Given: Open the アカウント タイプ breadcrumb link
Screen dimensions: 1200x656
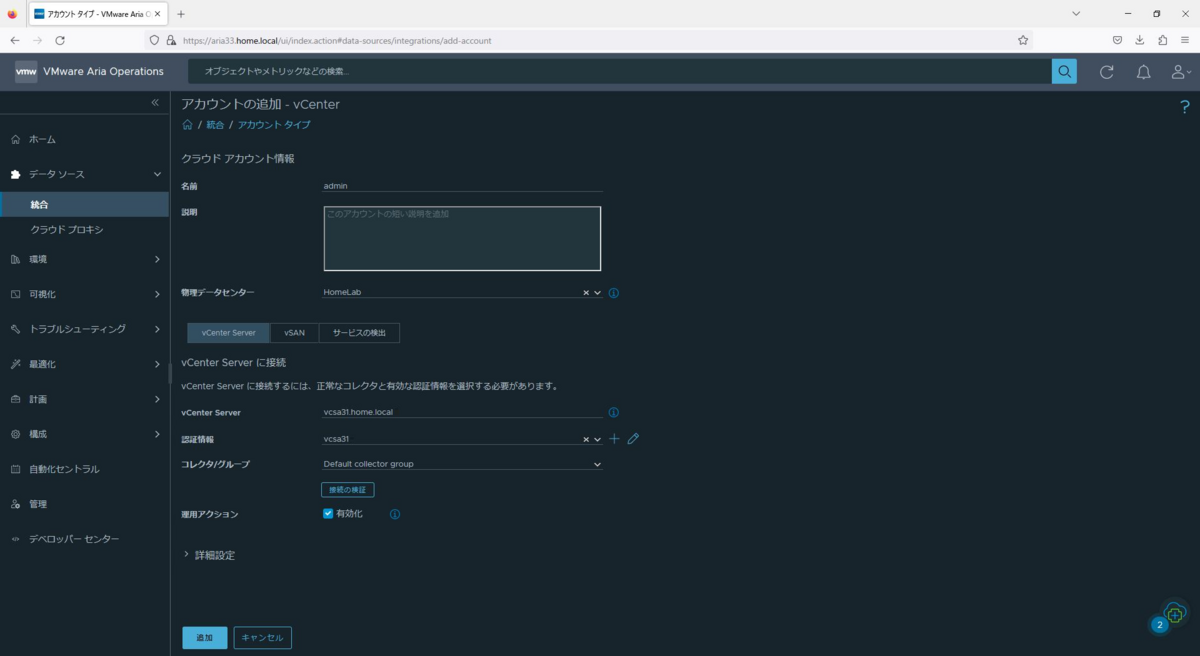Looking at the screenshot, I should point(274,125).
